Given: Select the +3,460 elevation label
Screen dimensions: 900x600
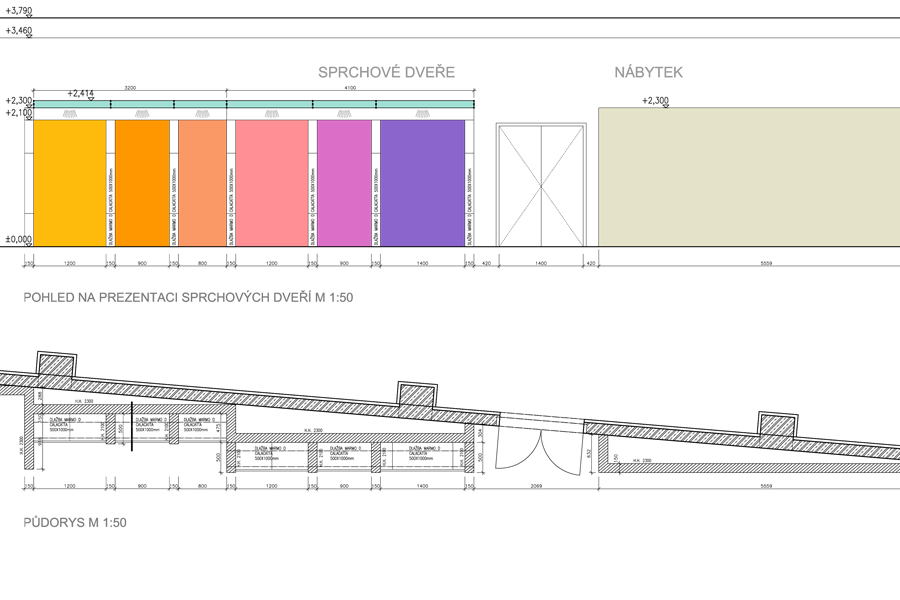Looking at the screenshot, I should pyautogui.click(x=18, y=30).
